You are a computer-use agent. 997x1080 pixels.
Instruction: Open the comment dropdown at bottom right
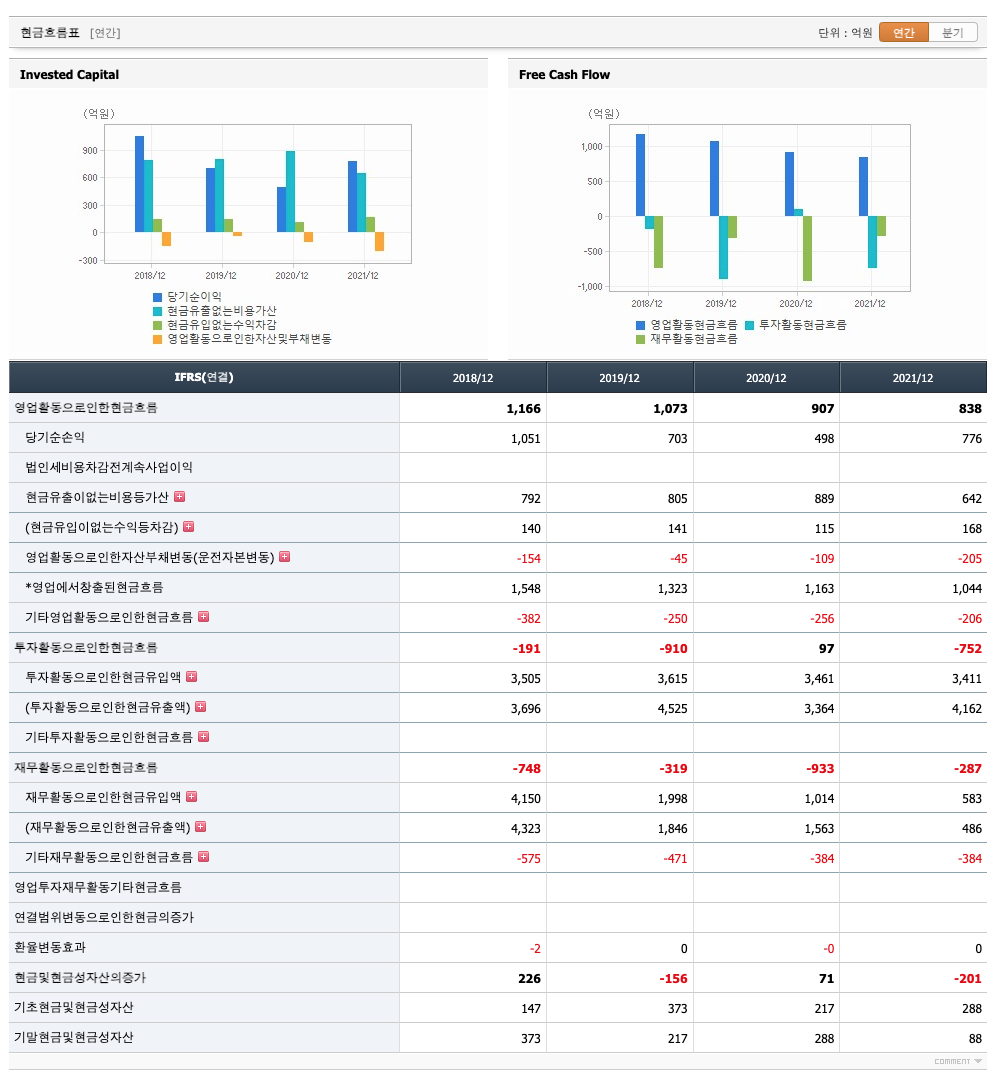coord(958,1061)
